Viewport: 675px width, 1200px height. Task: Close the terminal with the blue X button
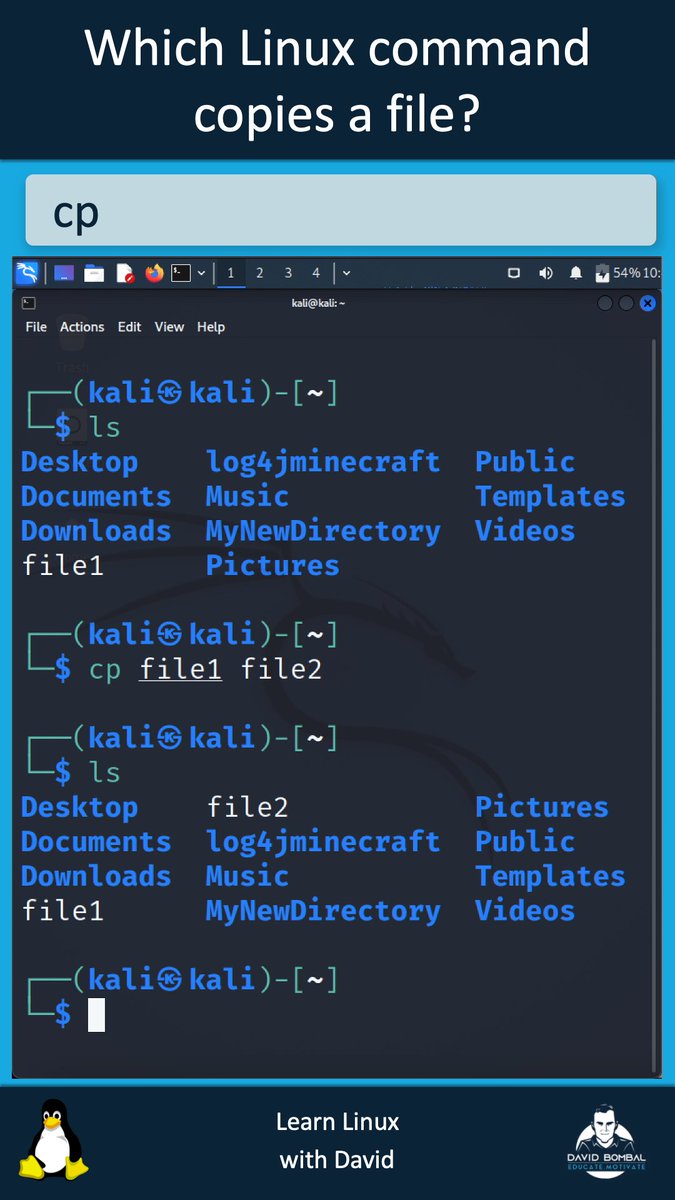click(x=648, y=303)
